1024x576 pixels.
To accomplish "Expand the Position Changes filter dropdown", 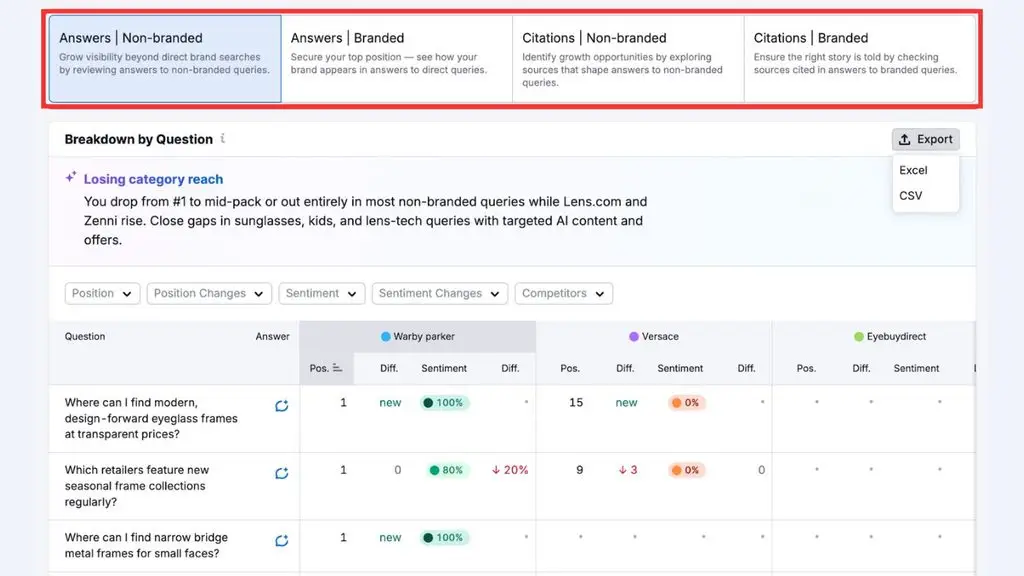I will [208, 293].
